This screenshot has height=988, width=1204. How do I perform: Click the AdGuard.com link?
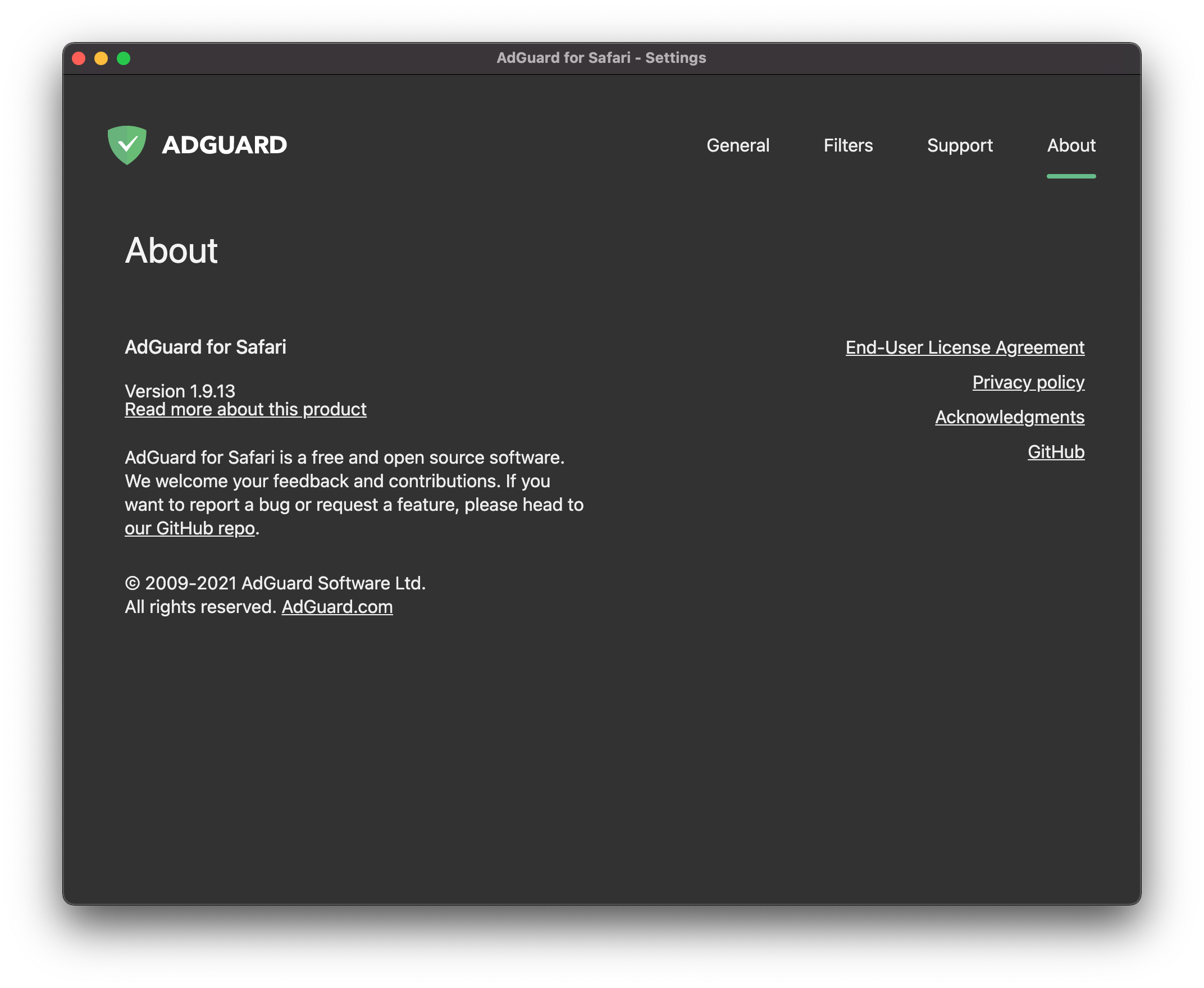[x=337, y=606]
